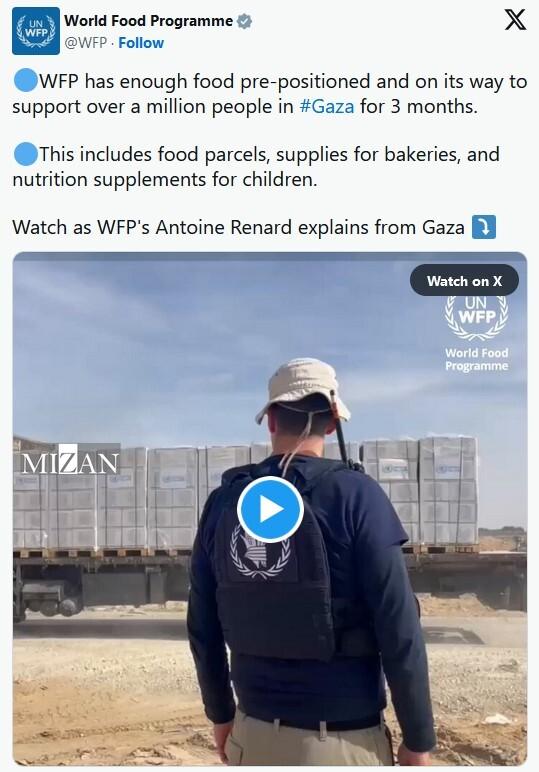
Task: Click the Watch on X button
Action: (464, 281)
